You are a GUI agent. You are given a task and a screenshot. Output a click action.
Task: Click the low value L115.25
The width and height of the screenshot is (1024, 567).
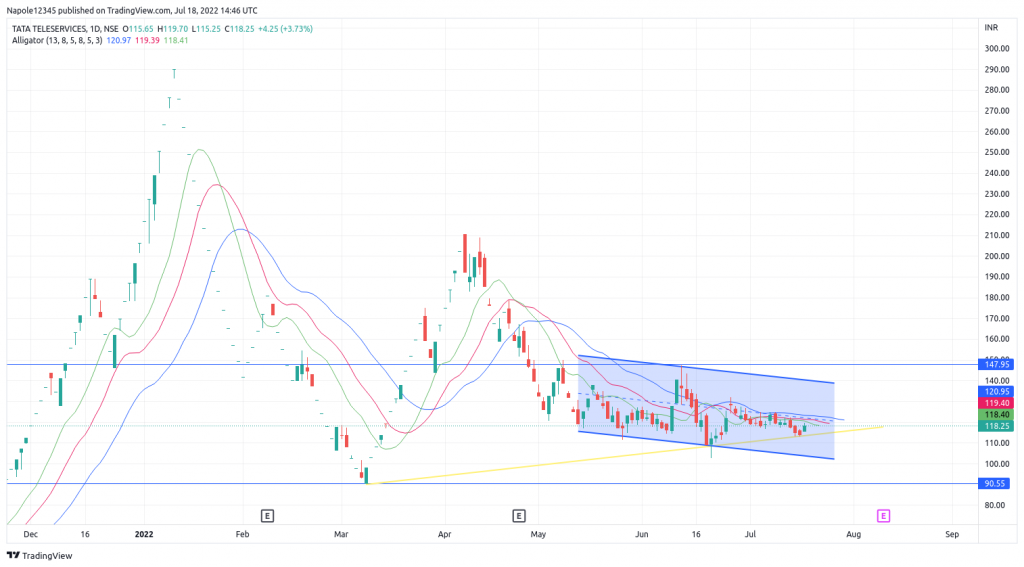pos(206,29)
